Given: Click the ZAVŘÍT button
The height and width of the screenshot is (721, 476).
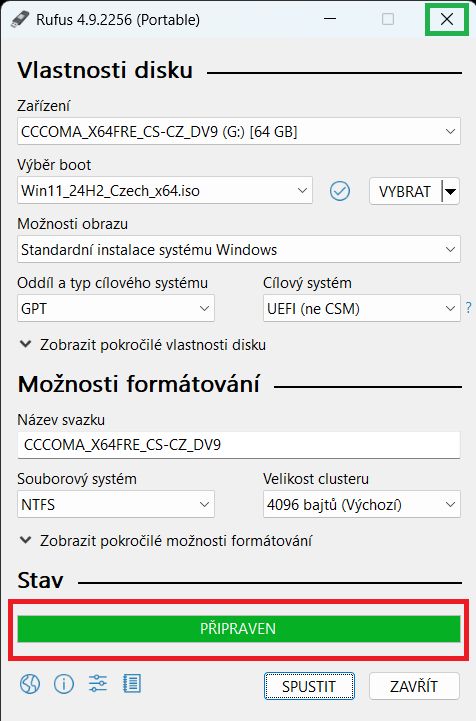Looking at the screenshot, I should click(414, 686).
